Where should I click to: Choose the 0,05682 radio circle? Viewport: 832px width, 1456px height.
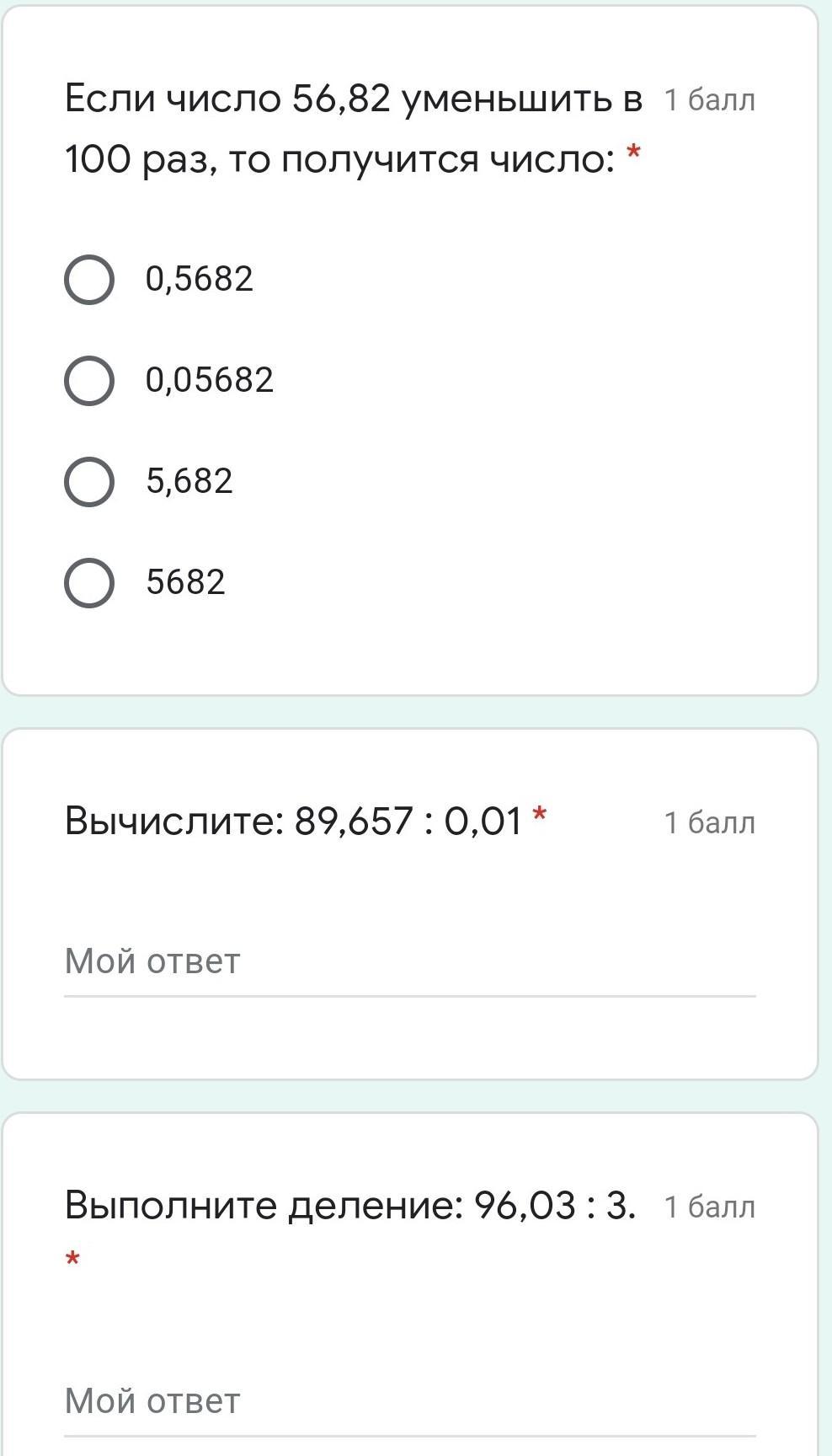pyautogui.click(x=89, y=381)
